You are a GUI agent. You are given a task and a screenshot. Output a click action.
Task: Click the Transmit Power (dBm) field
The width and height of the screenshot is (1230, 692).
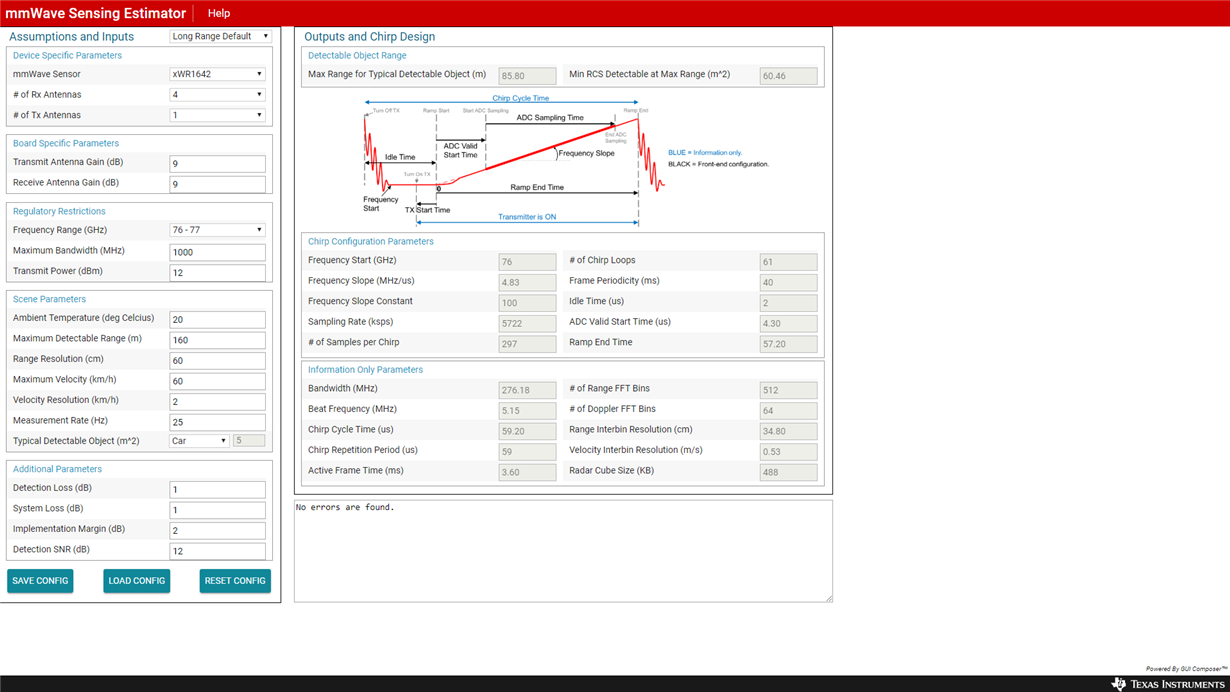coord(217,272)
